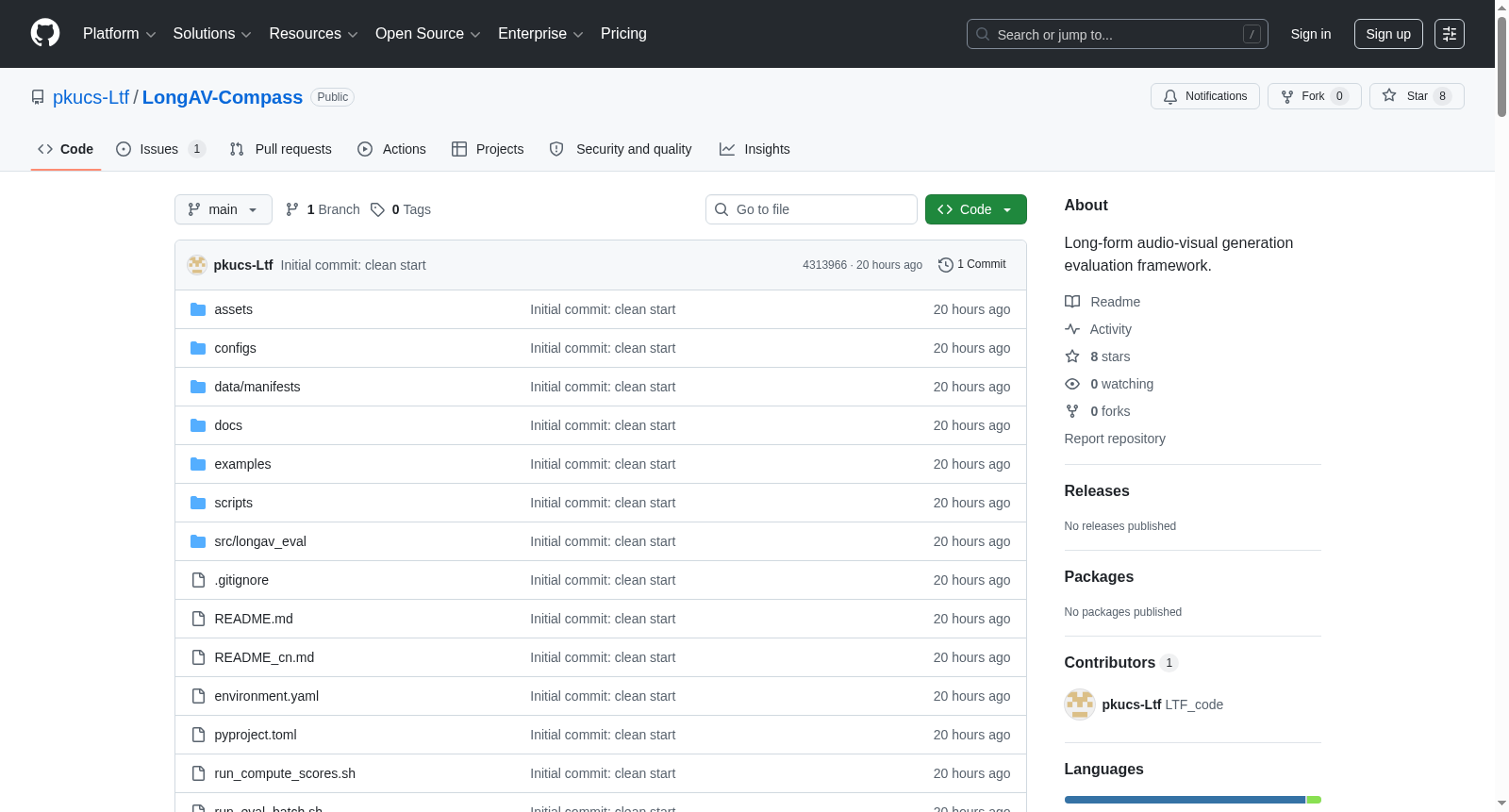Switch to the Actions tab

tap(391, 149)
